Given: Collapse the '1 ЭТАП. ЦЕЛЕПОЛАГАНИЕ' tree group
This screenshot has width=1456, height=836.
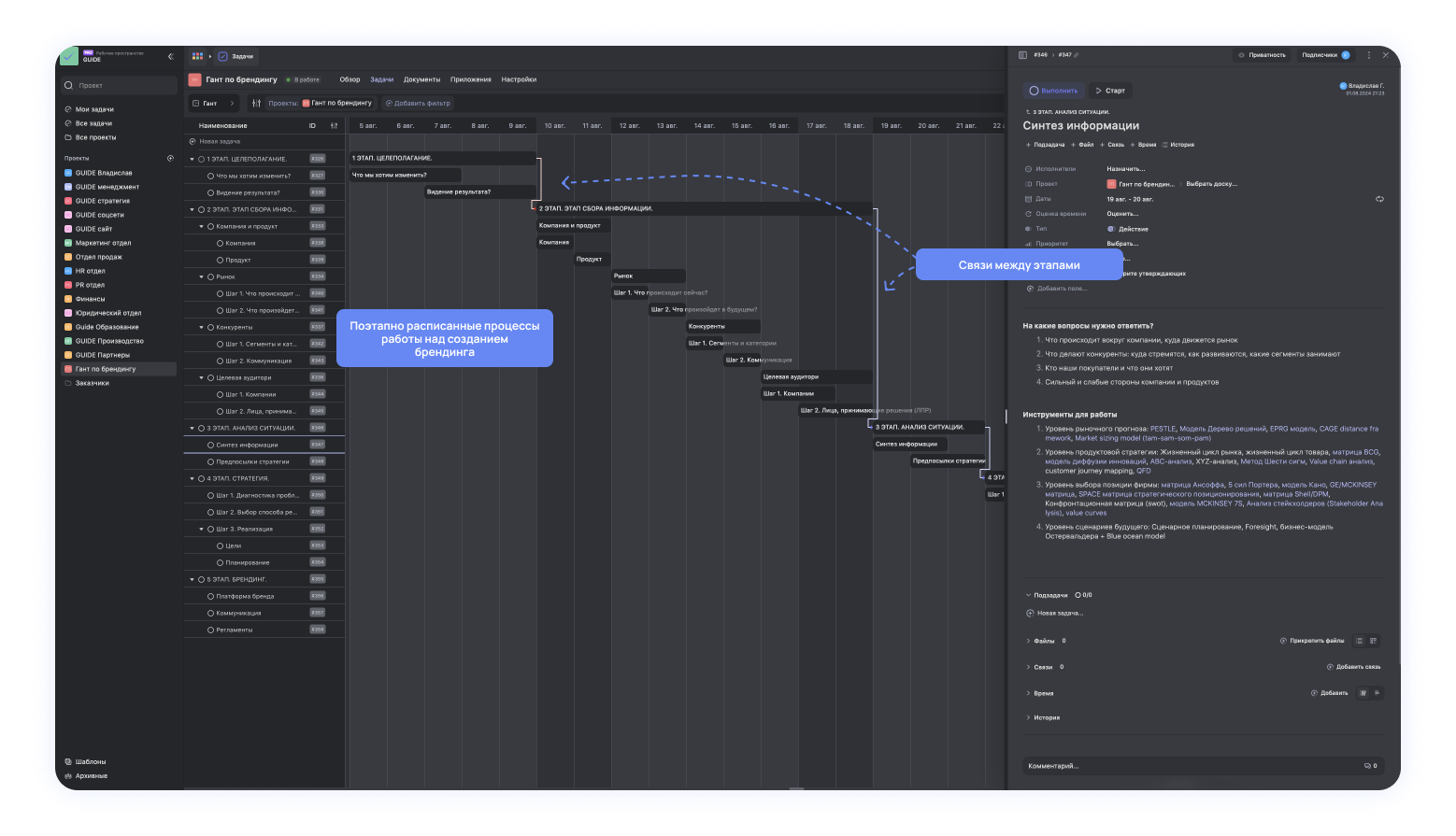Looking at the screenshot, I should point(193,159).
